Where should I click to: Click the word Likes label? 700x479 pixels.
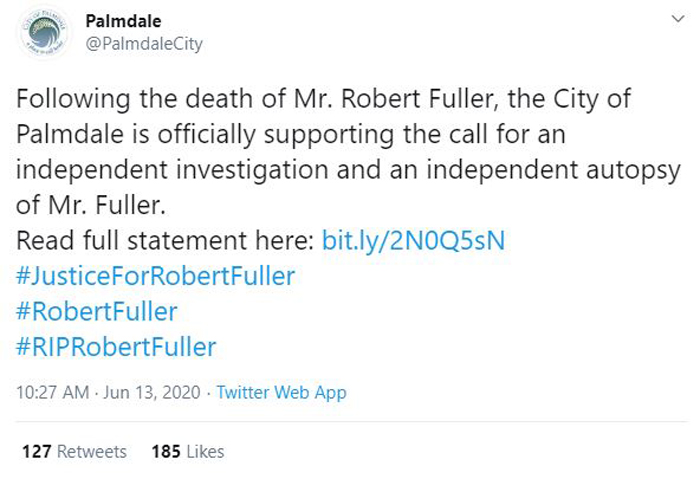pyautogui.click(x=205, y=451)
